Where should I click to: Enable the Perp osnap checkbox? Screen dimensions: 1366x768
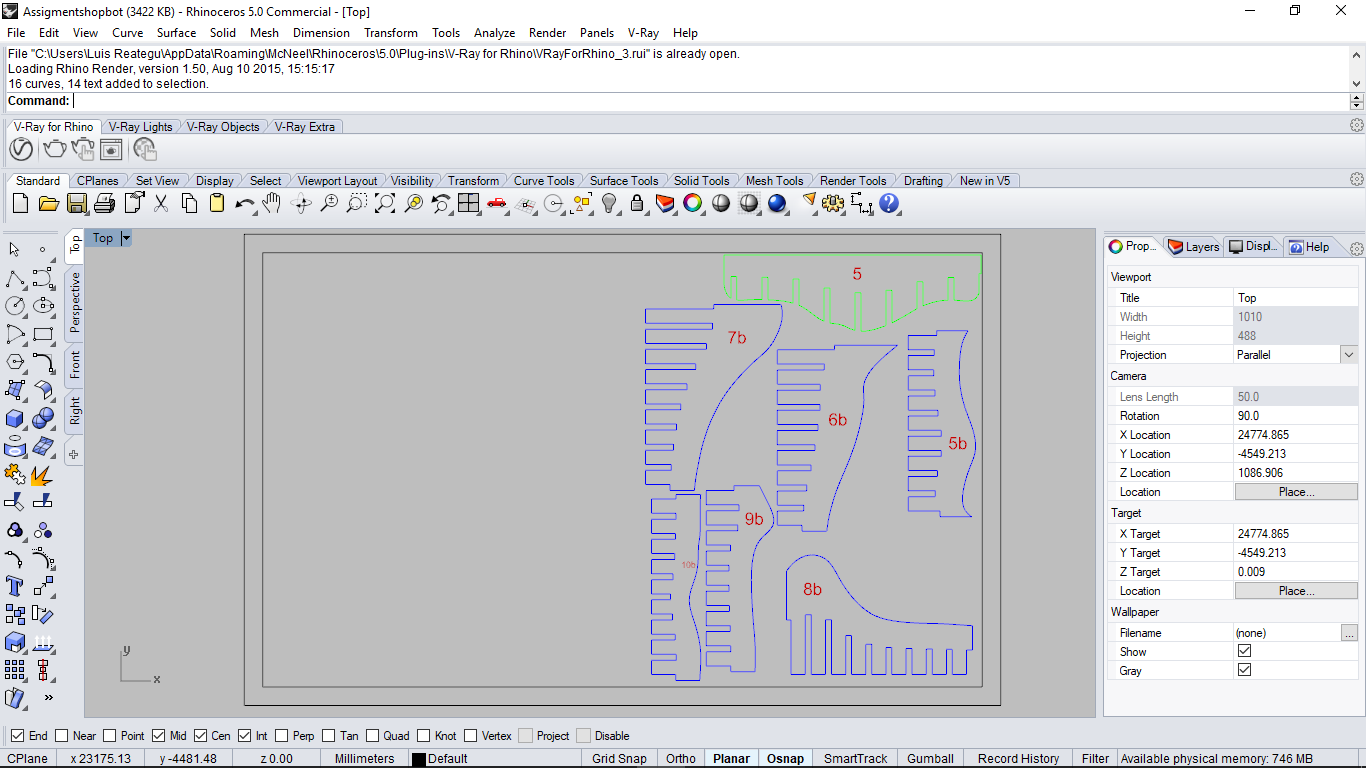tap(282, 736)
